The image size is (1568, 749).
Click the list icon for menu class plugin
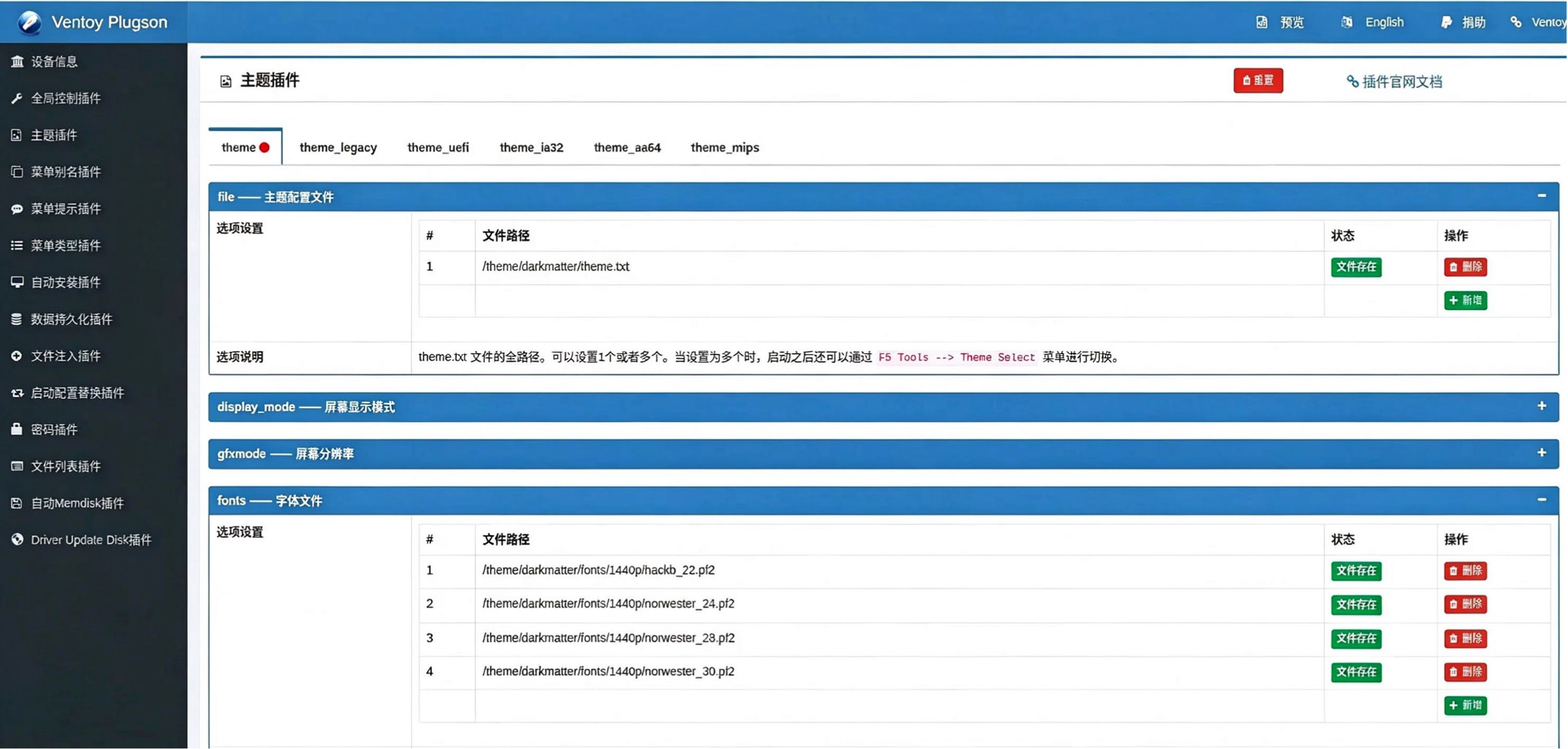(17, 246)
